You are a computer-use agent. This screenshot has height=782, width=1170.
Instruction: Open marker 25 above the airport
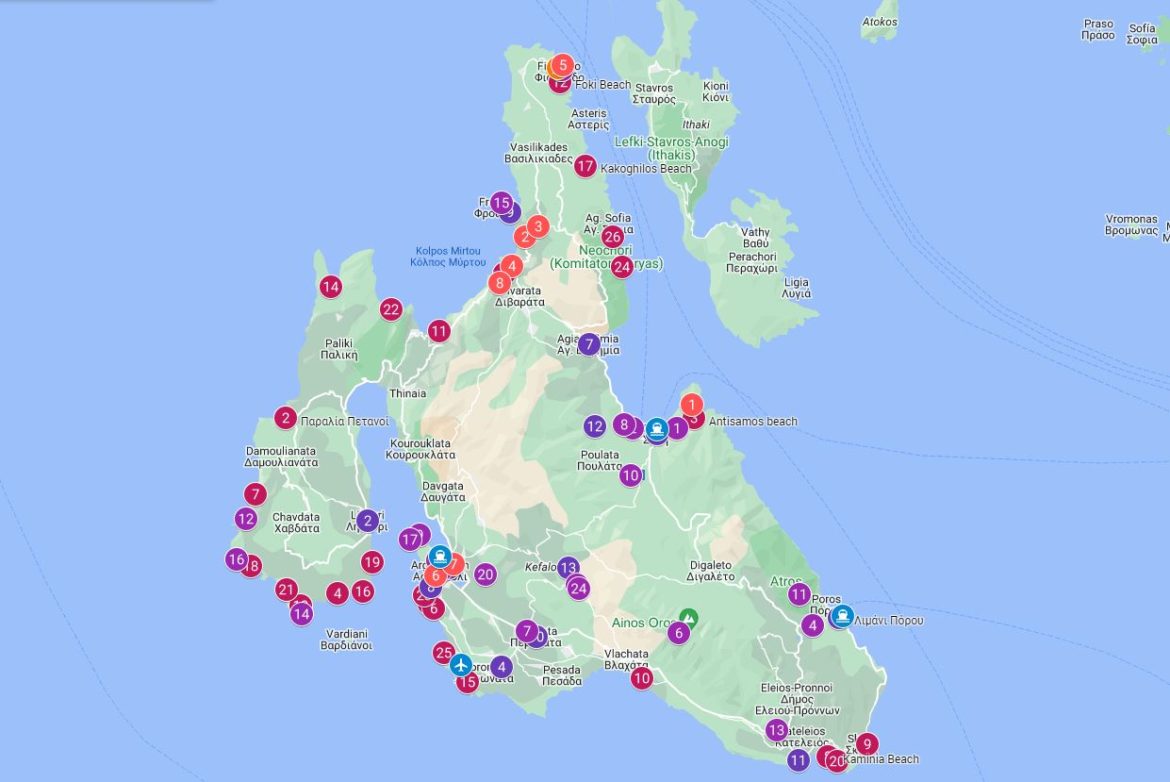tap(444, 653)
